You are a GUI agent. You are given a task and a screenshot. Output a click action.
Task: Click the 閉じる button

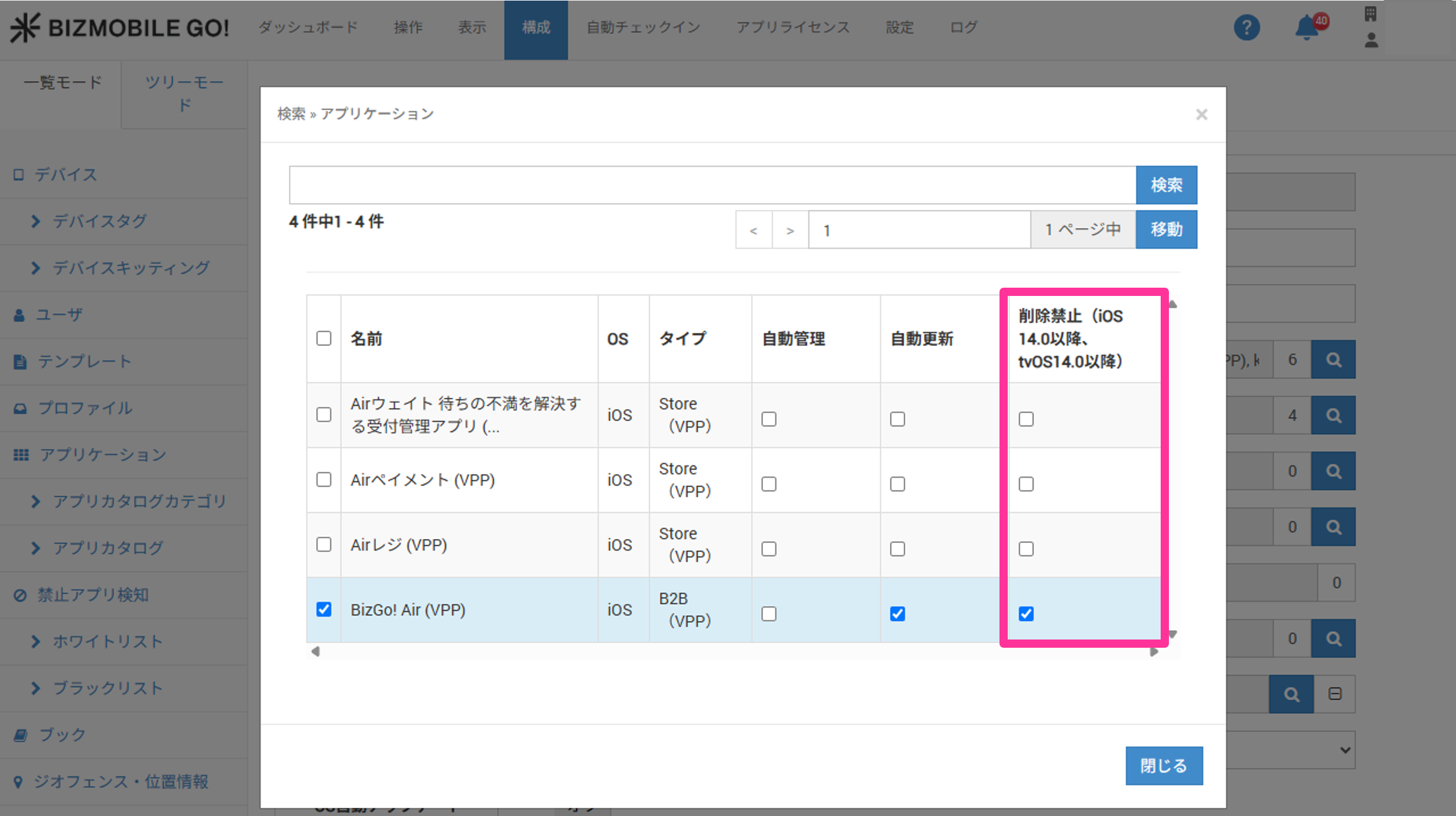click(1164, 765)
